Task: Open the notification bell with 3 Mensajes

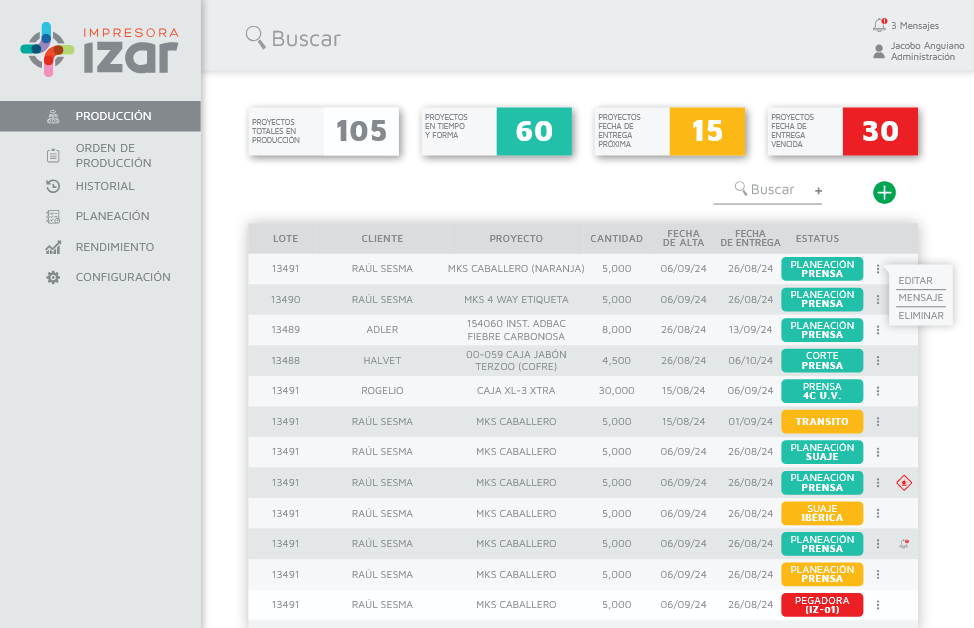Action: (880, 25)
